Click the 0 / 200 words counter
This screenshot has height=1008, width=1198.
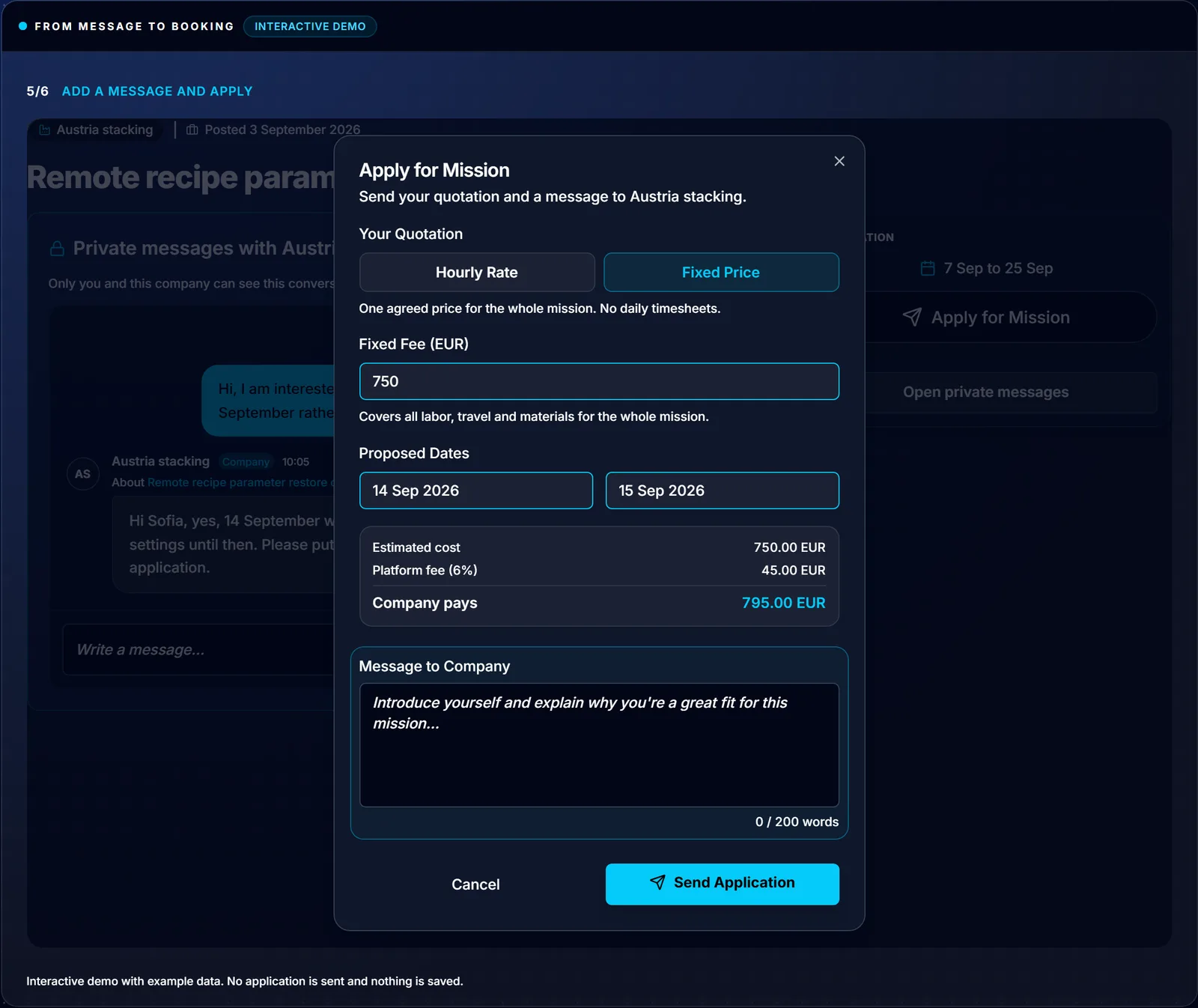(x=797, y=822)
